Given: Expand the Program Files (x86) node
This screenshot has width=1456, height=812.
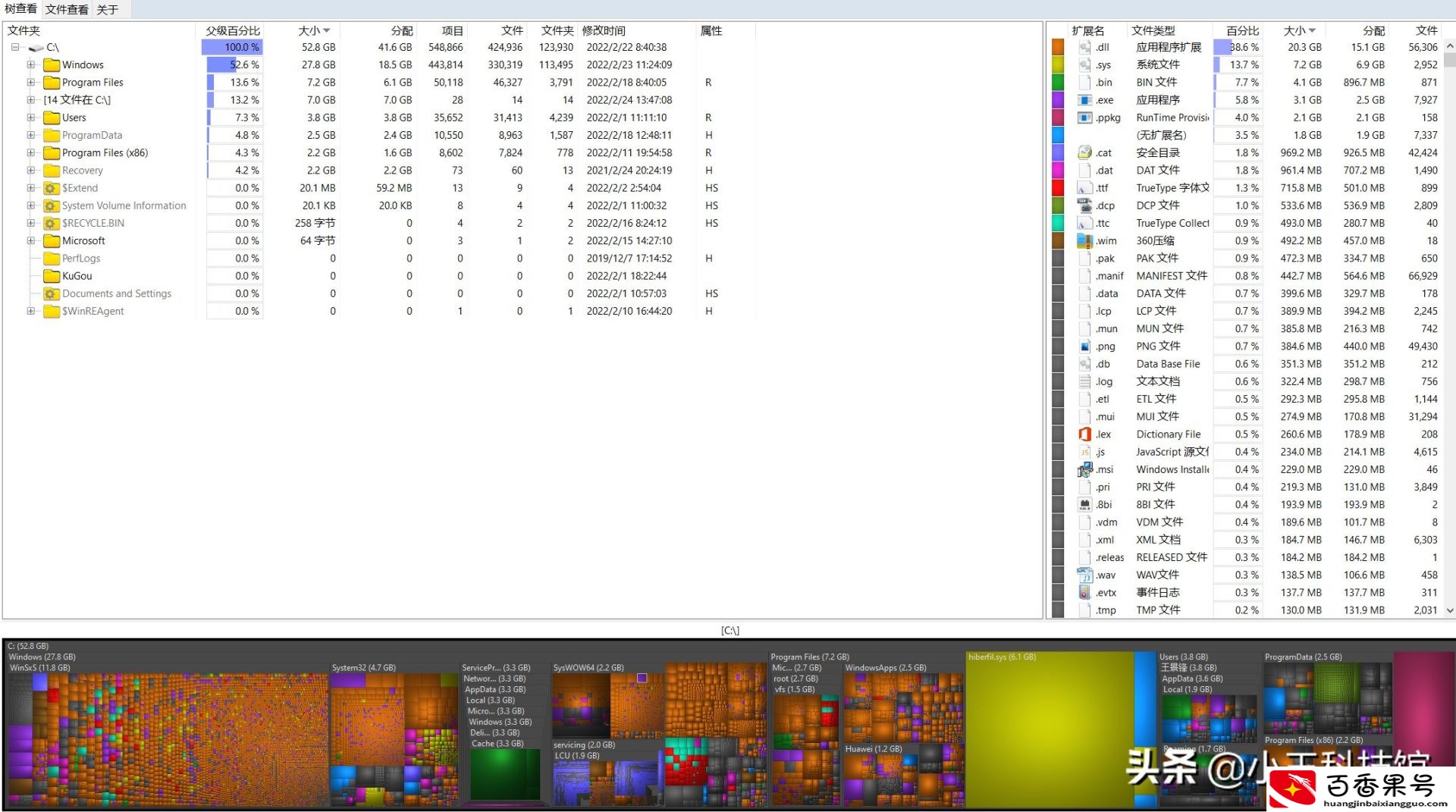Looking at the screenshot, I should pyautogui.click(x=31, y=152).
